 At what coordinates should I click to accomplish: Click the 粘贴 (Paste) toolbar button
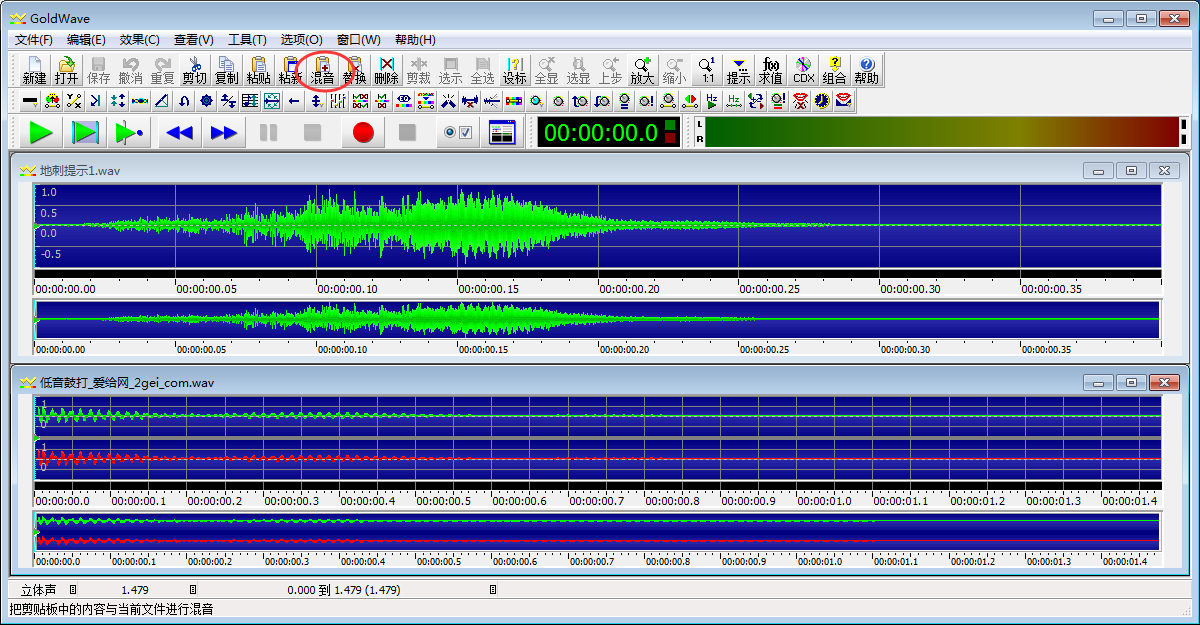258,70
